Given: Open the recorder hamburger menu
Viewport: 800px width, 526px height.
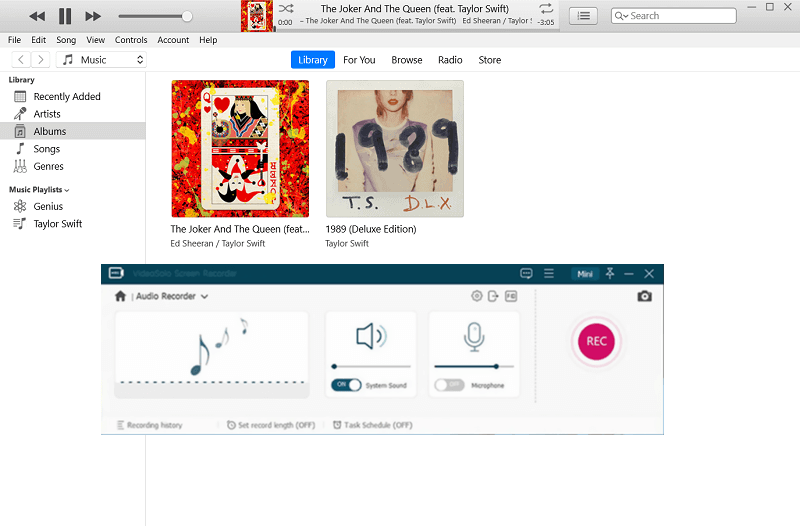Looking at the screenshot, I should tap(548, 273).
